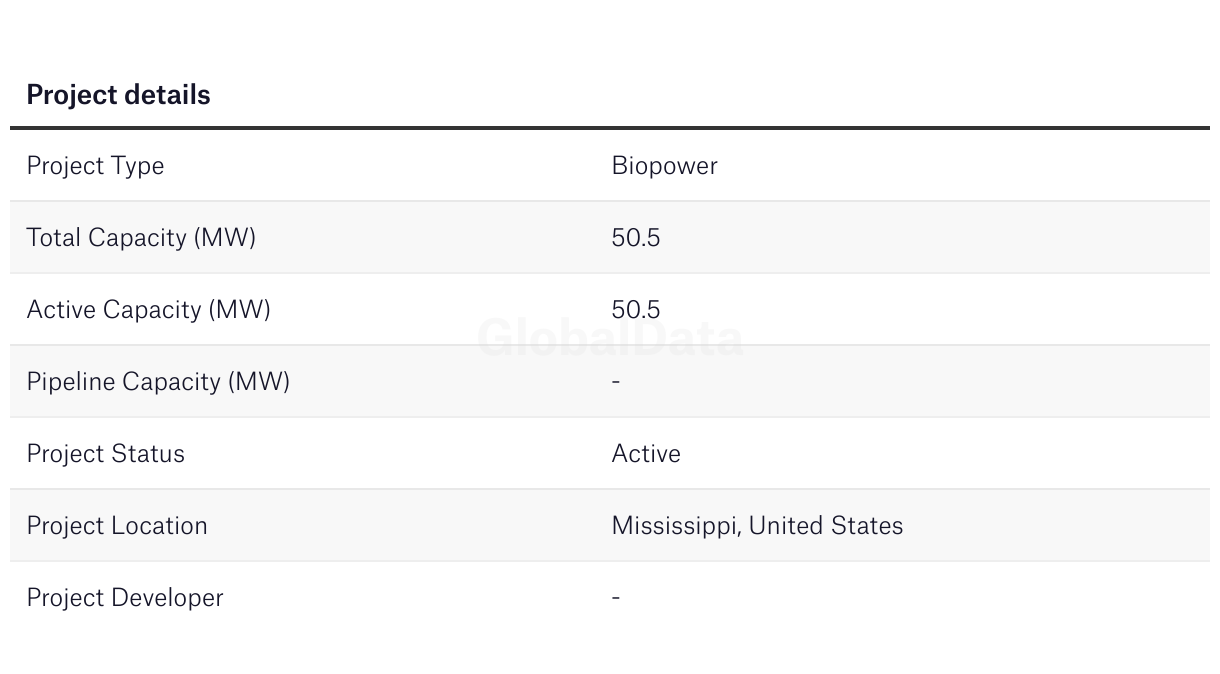Click the Project Developer dash value
This screenshot has height=674, width=1220.
pos(616,597)
